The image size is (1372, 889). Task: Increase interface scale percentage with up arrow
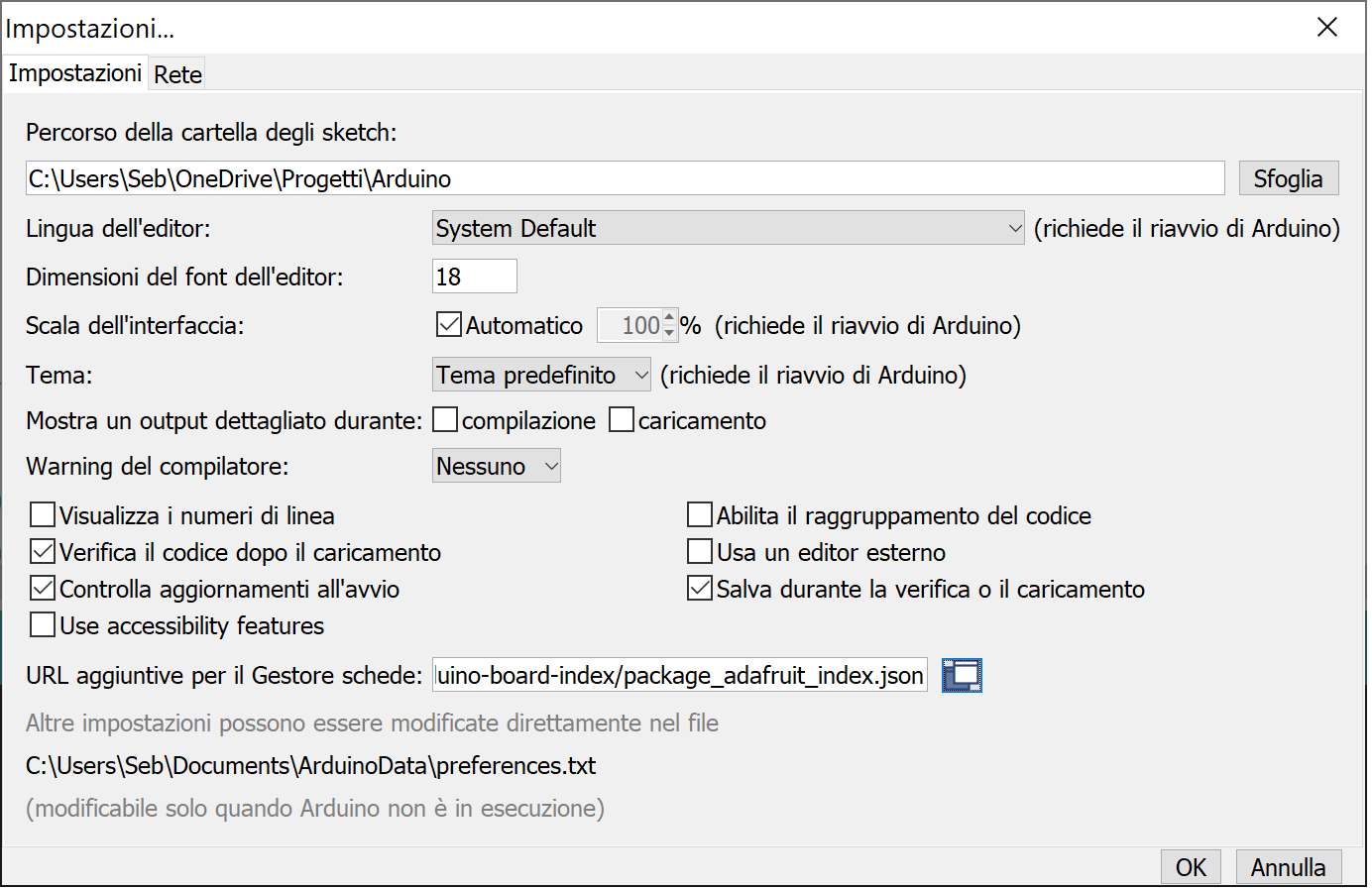(x=669, y=318)
